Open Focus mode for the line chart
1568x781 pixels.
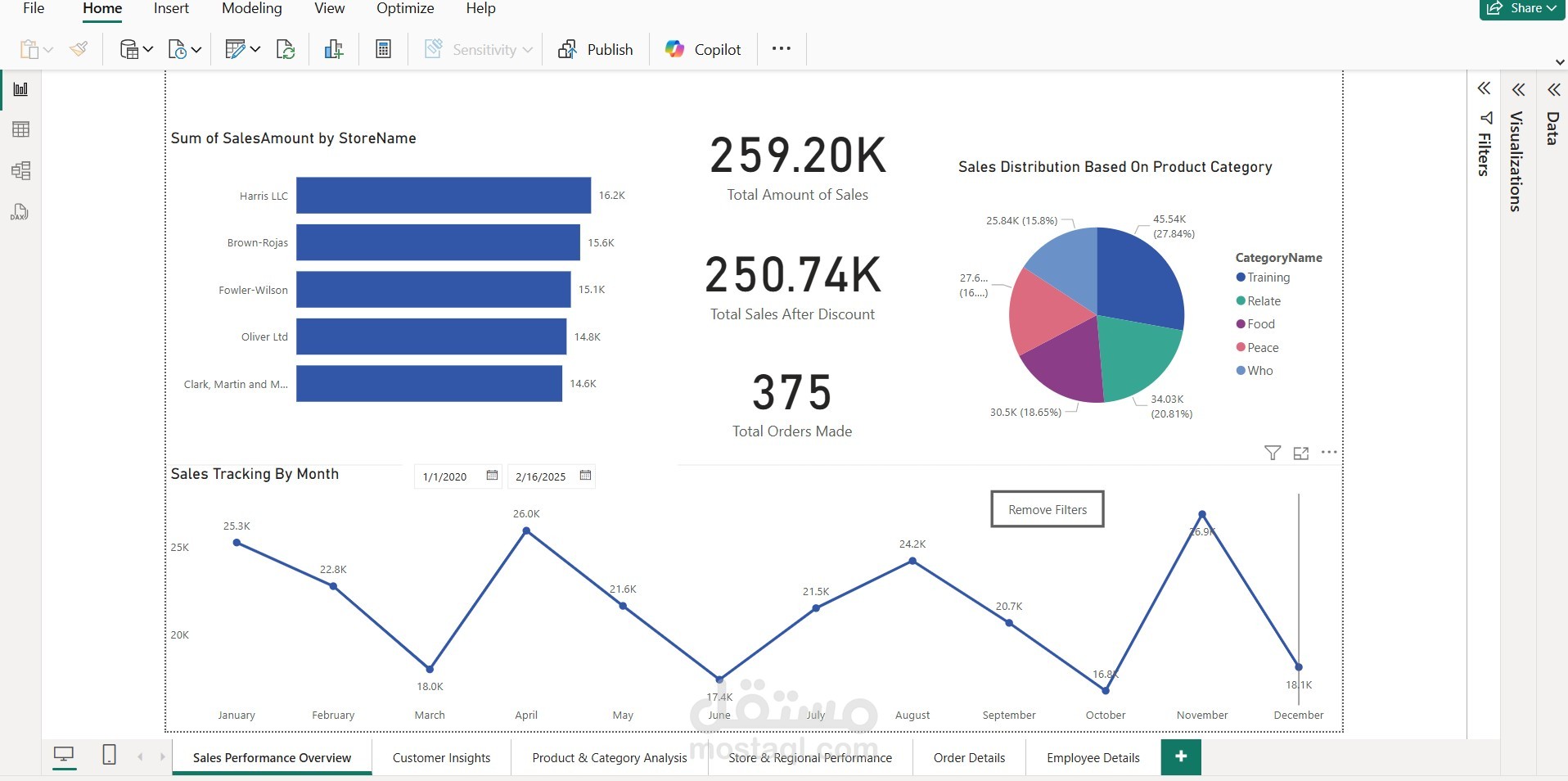pyautogui.click(x=1301, y=453)
